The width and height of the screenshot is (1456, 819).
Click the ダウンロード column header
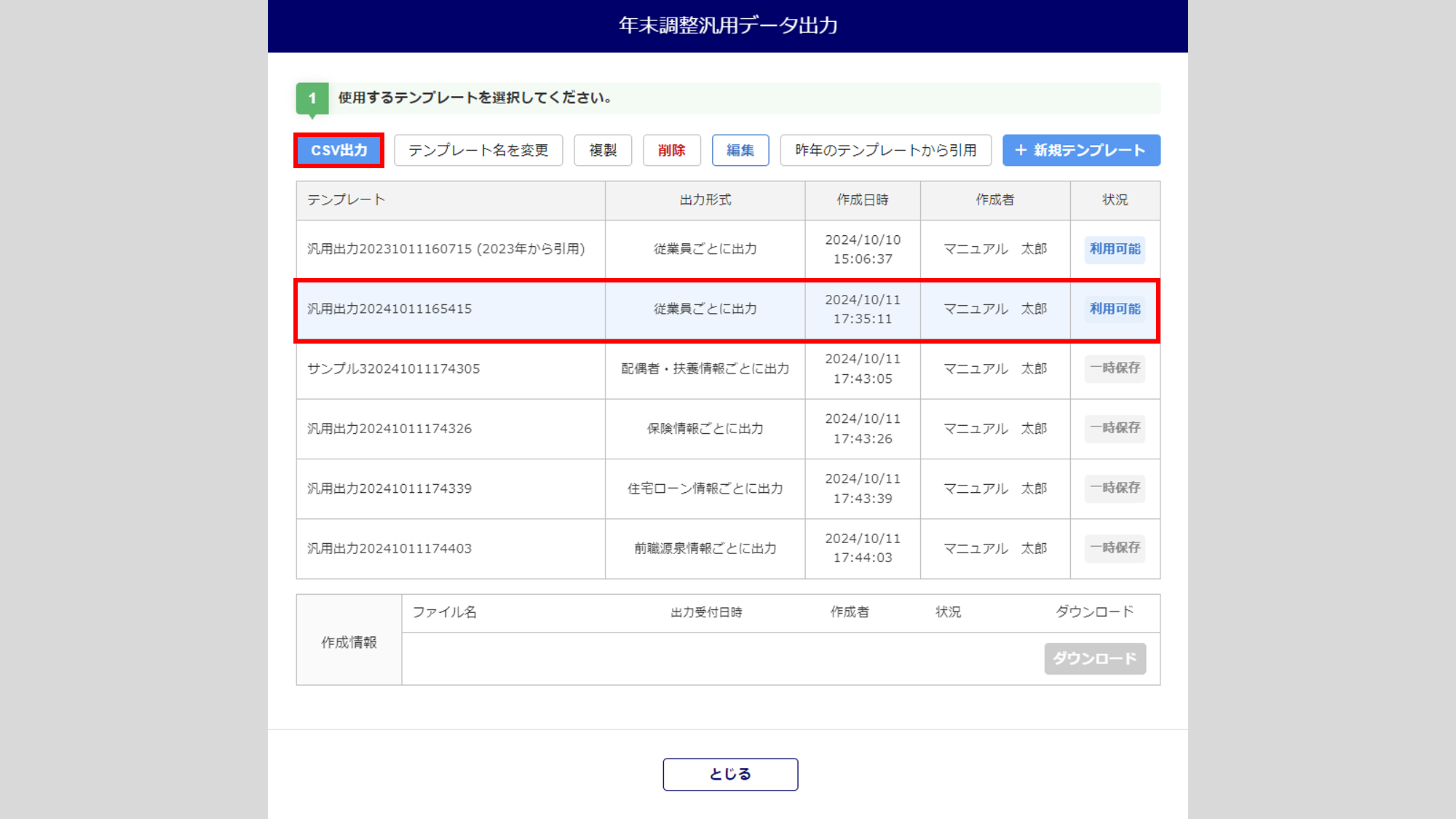click(1095, 612)
